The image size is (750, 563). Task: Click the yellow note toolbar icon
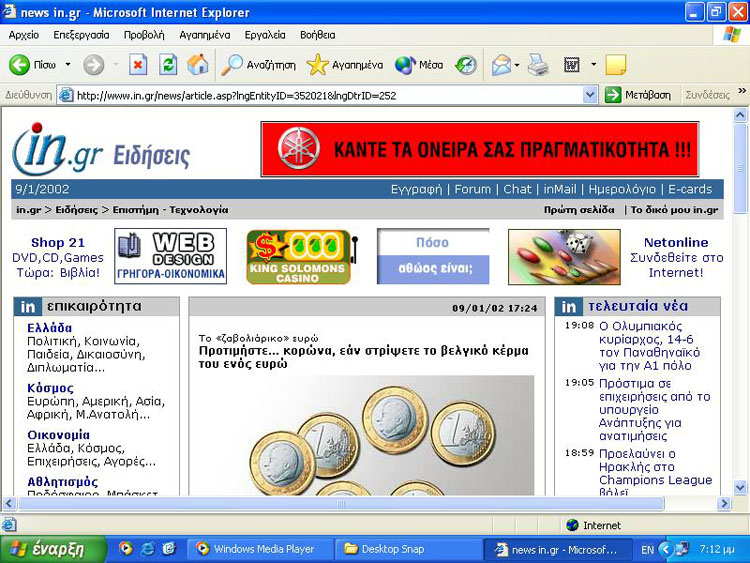pos(616,65)
